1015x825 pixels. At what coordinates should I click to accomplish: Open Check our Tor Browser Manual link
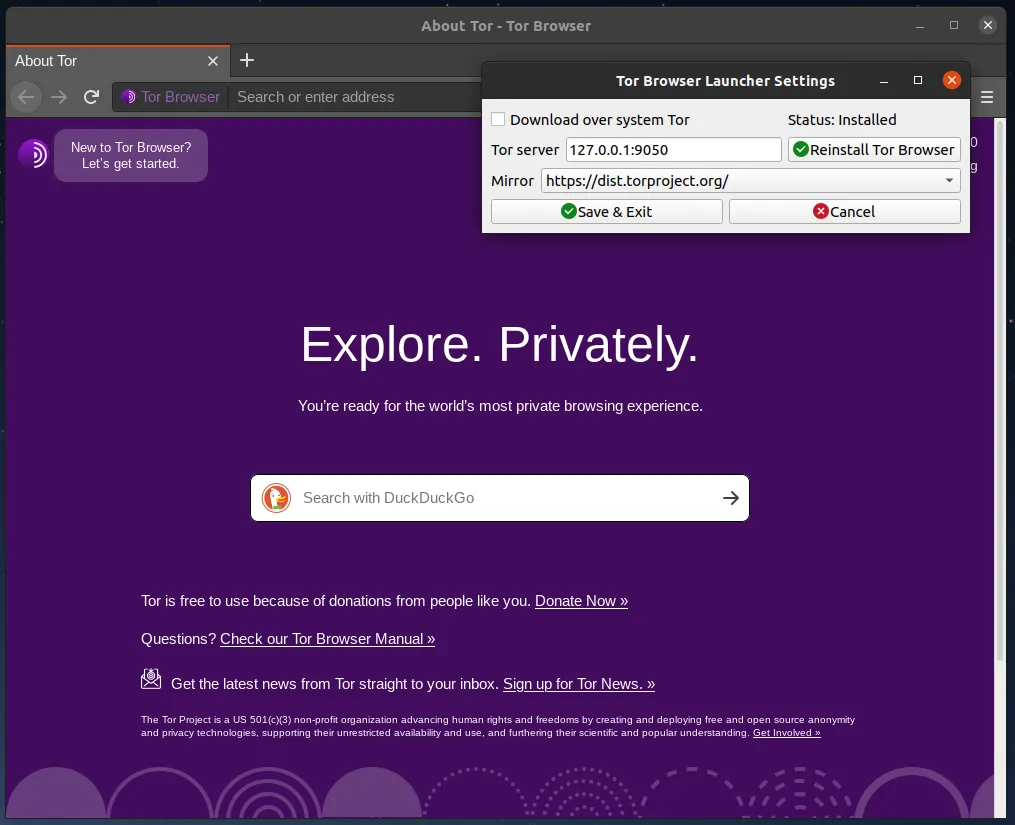click(327, 639)
